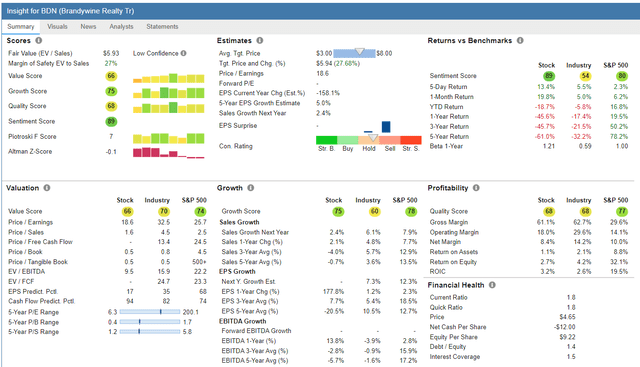Click the Valuation section info icon
This screenshot has width=640, height=367.
[x=47, y=188]
